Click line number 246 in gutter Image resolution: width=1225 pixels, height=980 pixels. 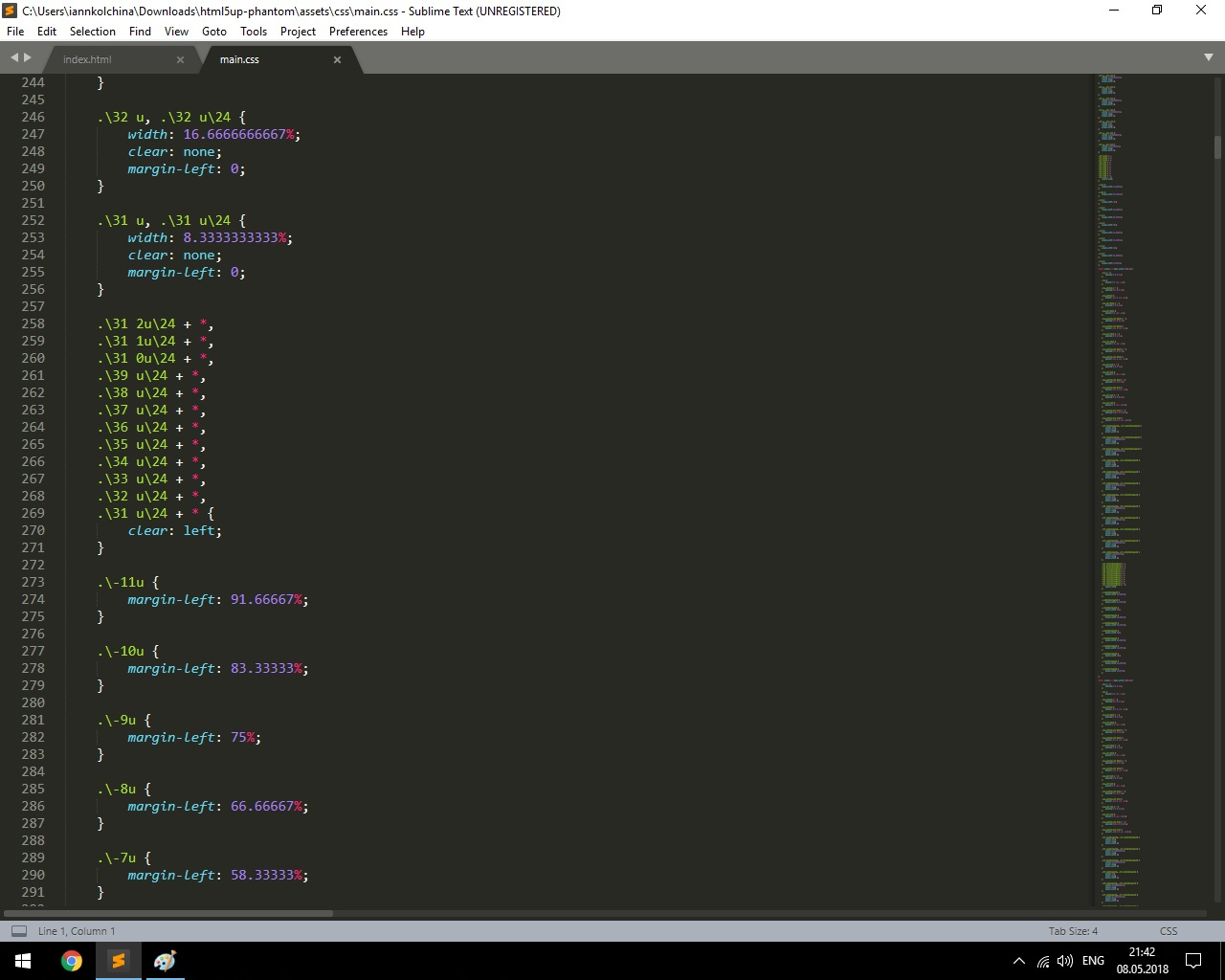pos(33,117)
